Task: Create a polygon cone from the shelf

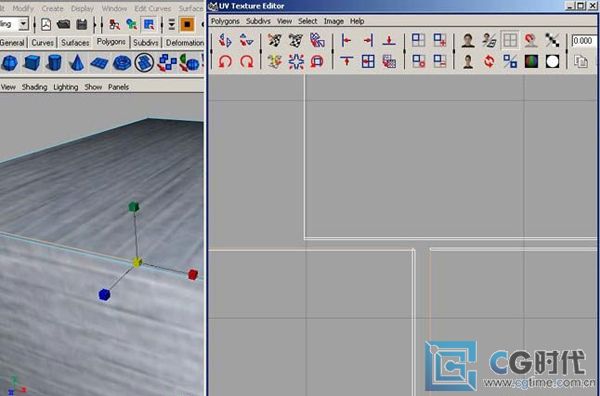Action: [x=77, y=63]
